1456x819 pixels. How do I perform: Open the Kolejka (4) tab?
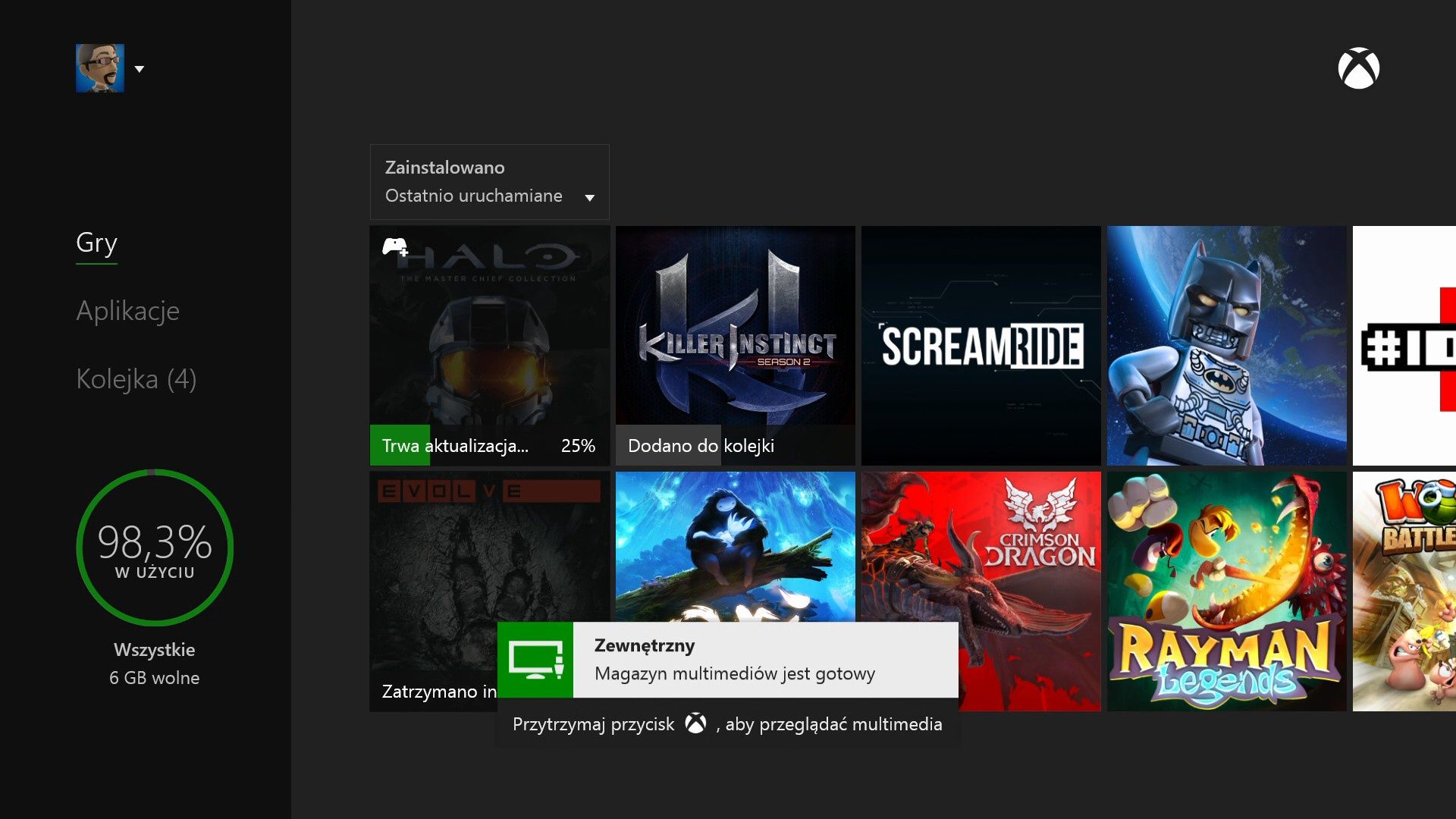point(136,379)
